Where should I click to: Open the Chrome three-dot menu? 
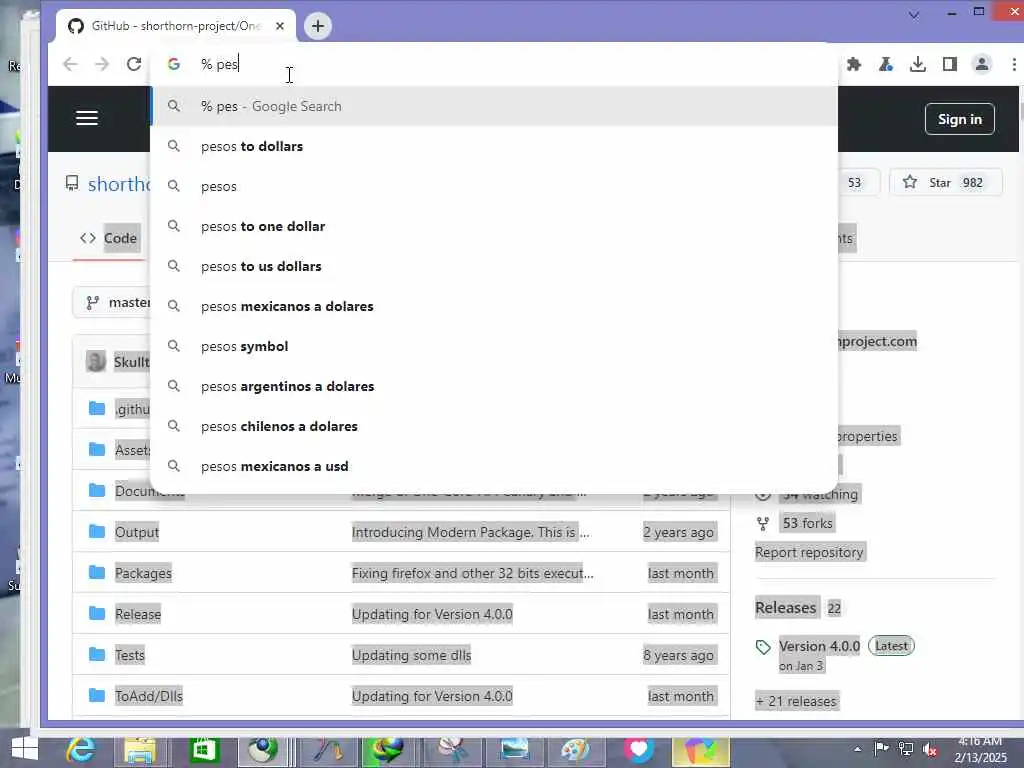click(x=1014, y=64)
